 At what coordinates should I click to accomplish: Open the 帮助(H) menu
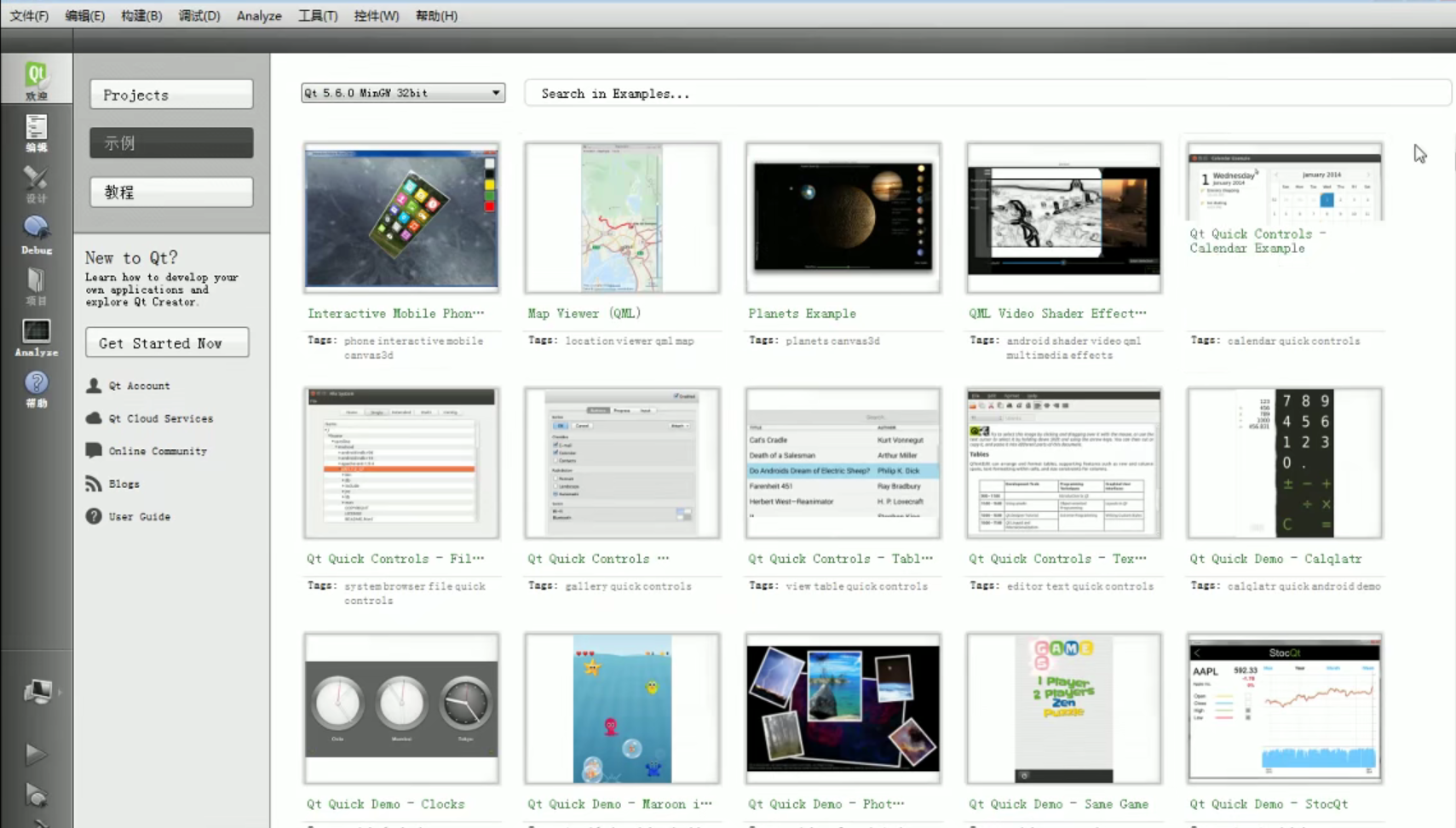(x=436, y=15)
